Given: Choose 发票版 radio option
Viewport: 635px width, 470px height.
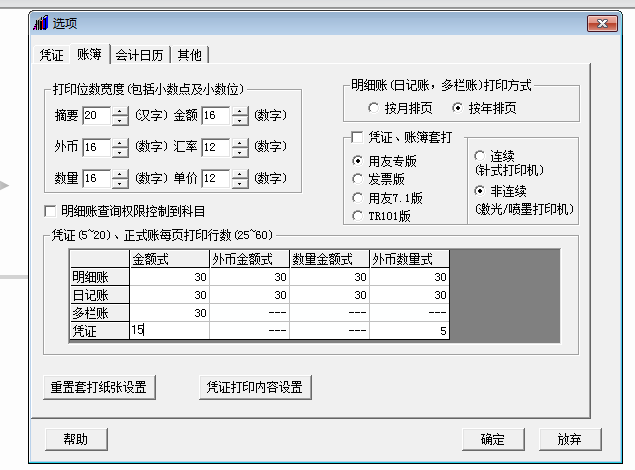Looking at the screenshot, I should (x=357, y=179).
